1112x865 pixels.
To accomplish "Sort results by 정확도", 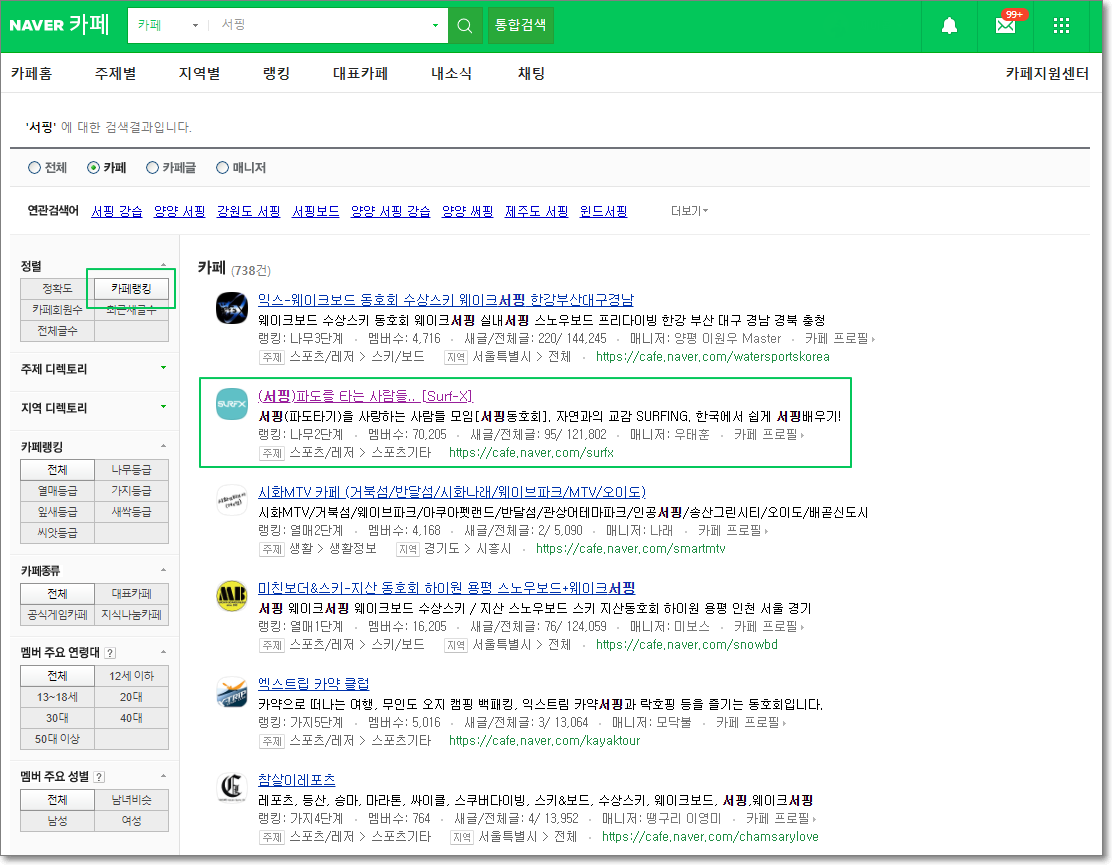I will pos(57,289).
